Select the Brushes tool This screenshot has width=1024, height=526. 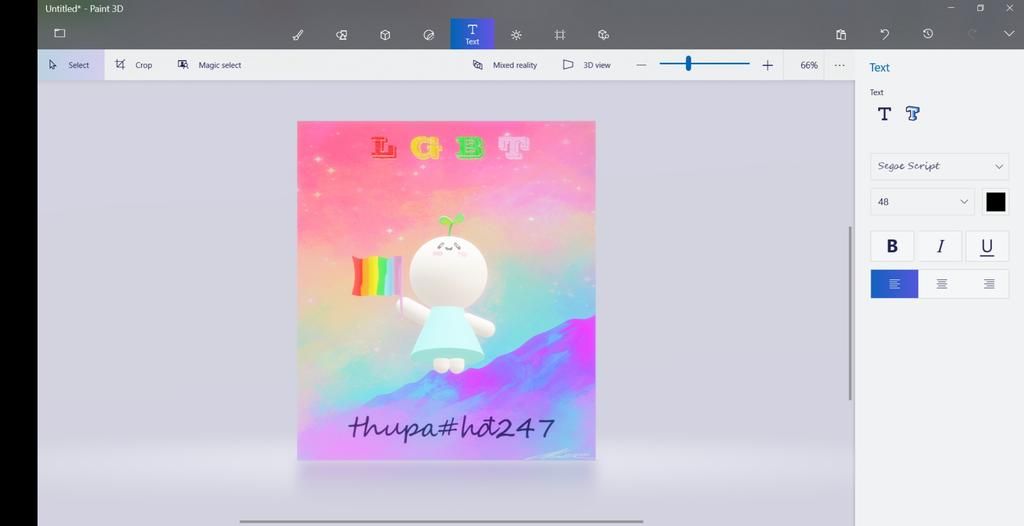[298, 35]
